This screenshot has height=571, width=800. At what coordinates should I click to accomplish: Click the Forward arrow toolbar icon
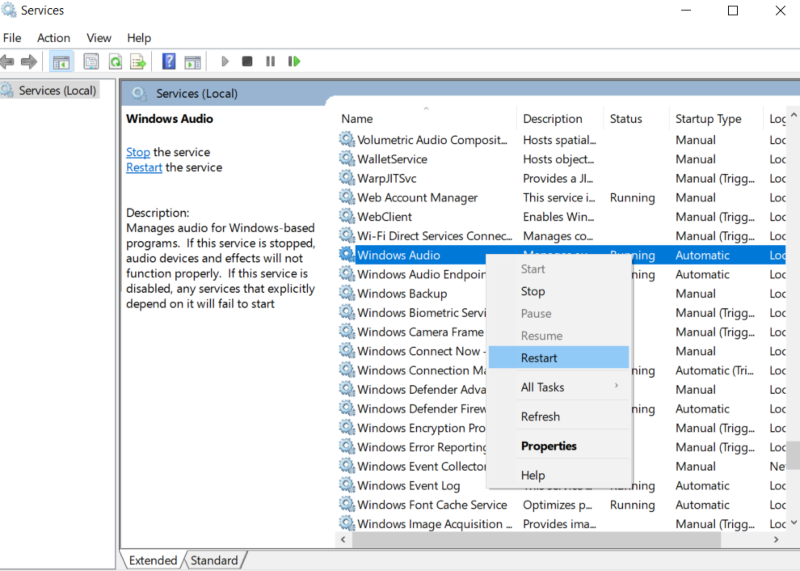pyautogui.click(x=29, y=62)
